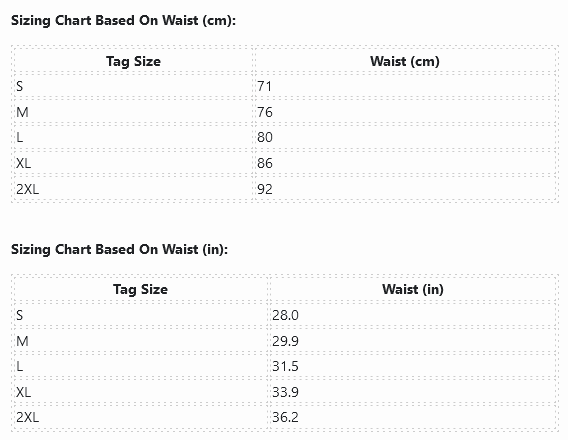Click the waist value 92 for 2XL

coord(264,189)
